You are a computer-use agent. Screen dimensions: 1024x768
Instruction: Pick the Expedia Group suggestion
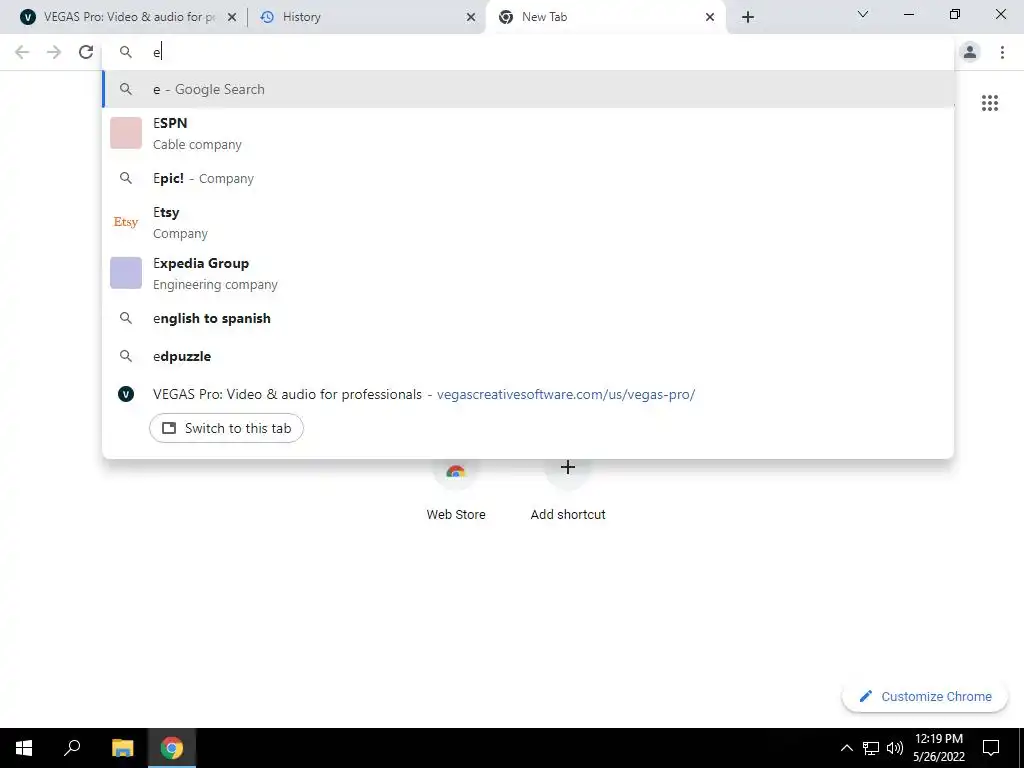click(x=528, y=274)
